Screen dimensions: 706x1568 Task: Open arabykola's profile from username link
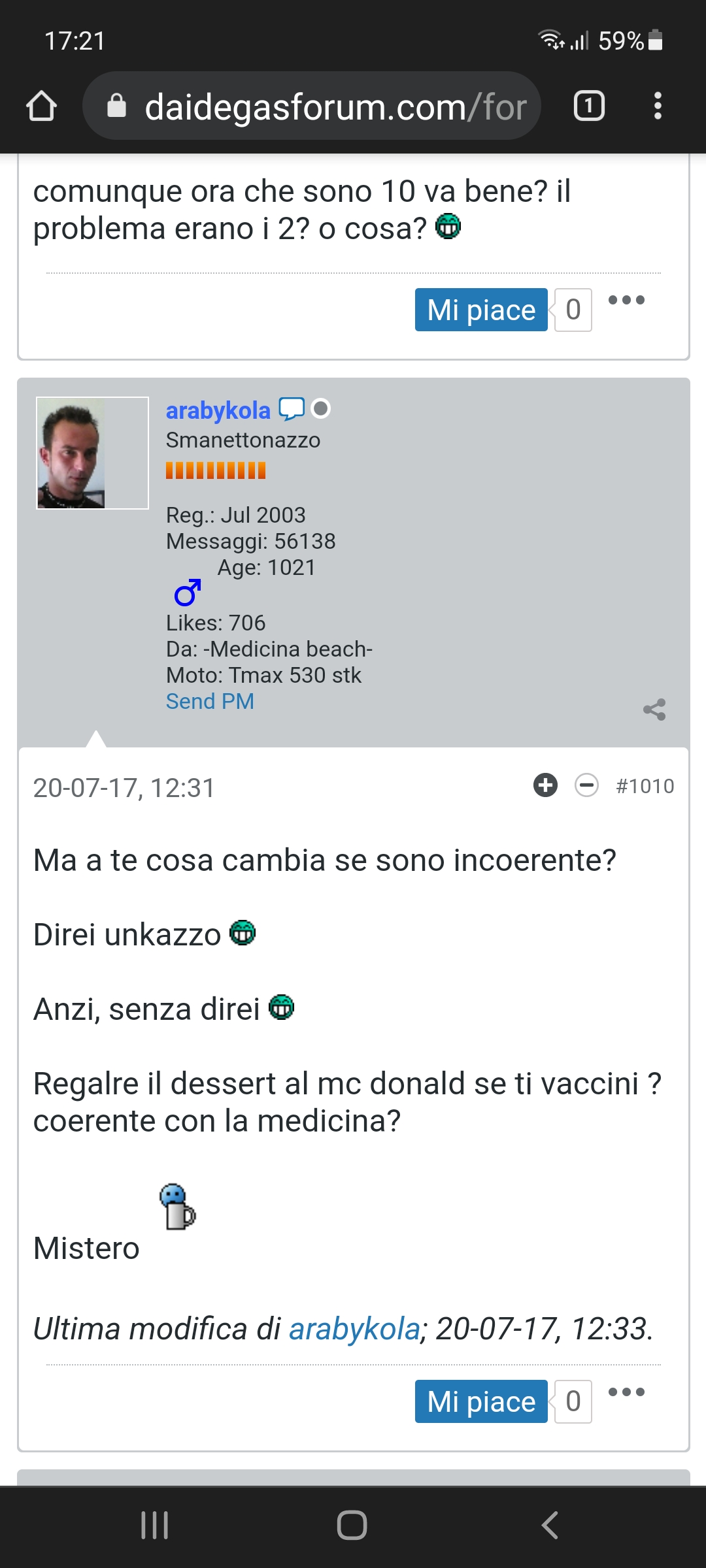coord(218,410)
